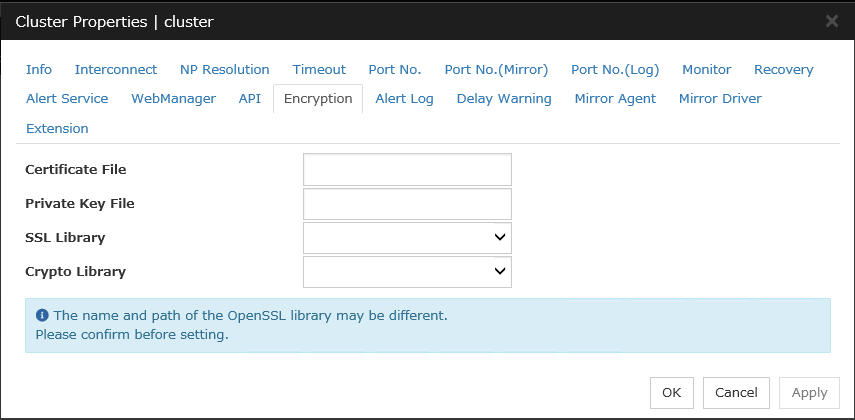
Task: Click the Cancel button
Action: 736,393
